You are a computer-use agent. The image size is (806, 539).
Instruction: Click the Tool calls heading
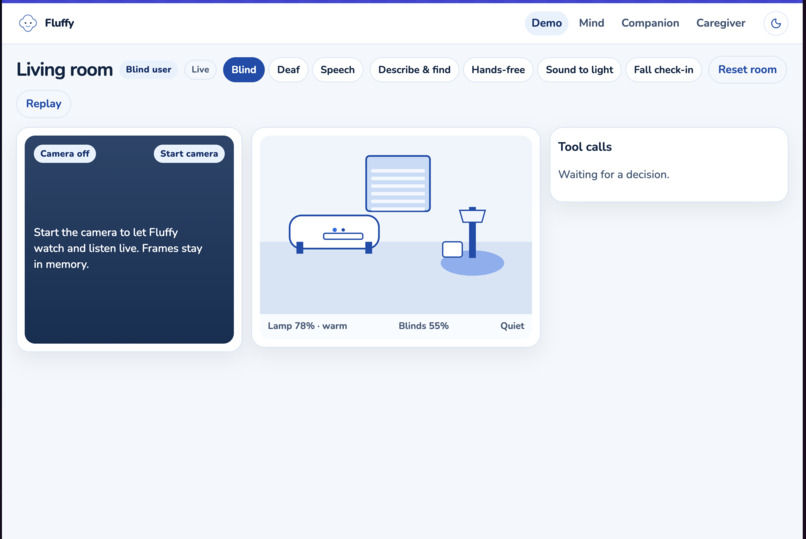(585, 147)
